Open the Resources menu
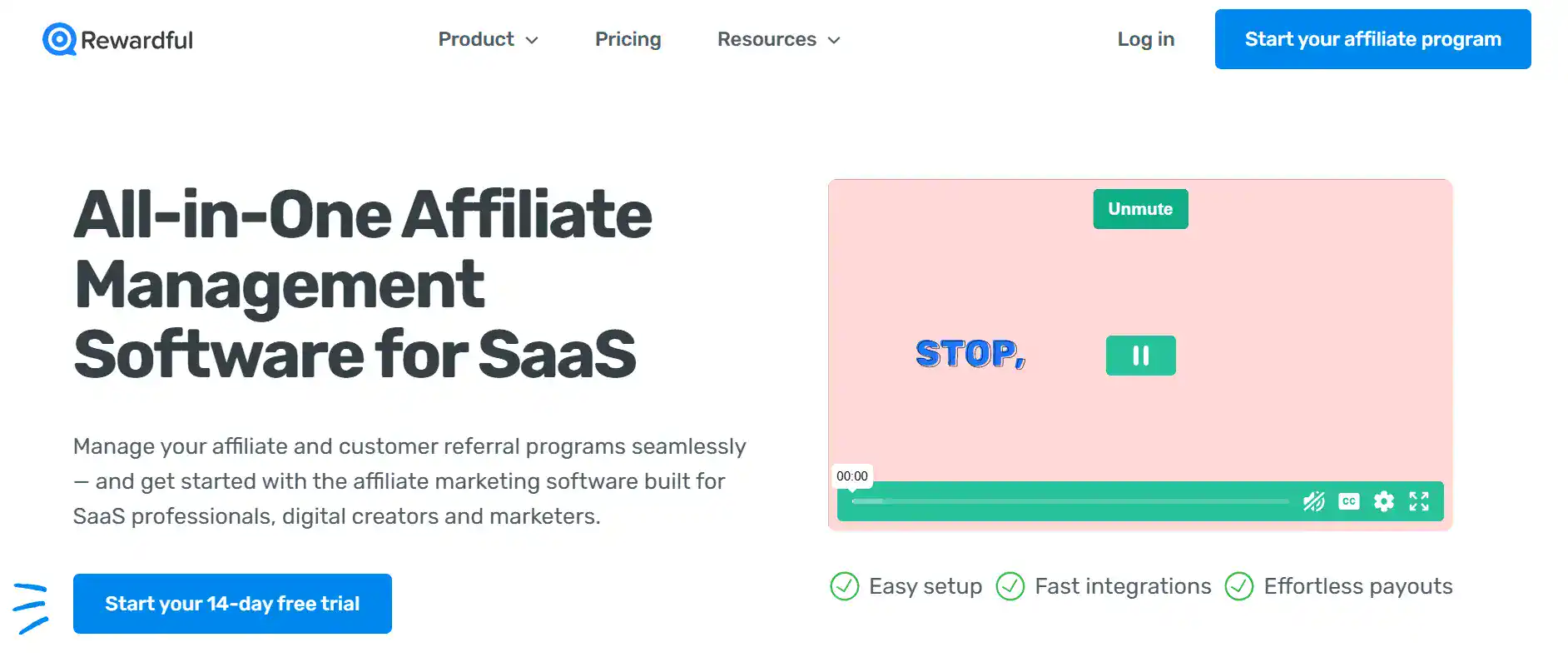 pyautogui.click(x=767, y=39)
